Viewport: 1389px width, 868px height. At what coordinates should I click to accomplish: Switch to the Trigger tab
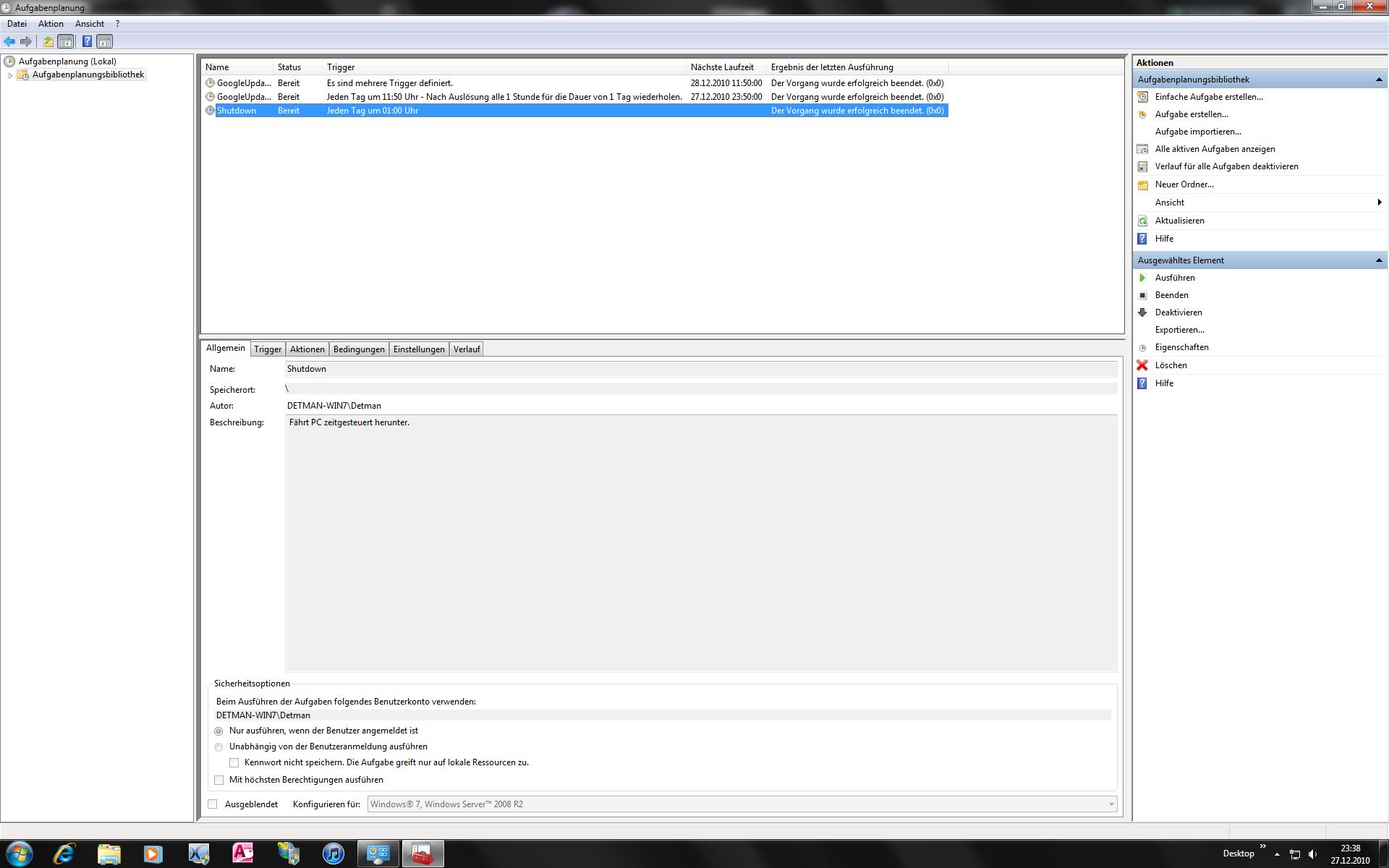pos(267,349)
